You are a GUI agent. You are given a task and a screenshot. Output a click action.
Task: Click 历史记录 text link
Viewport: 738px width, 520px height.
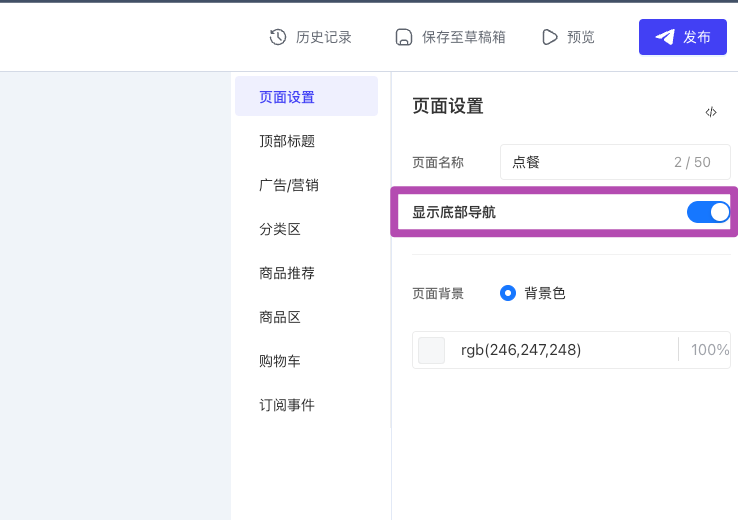click(323, 37)
